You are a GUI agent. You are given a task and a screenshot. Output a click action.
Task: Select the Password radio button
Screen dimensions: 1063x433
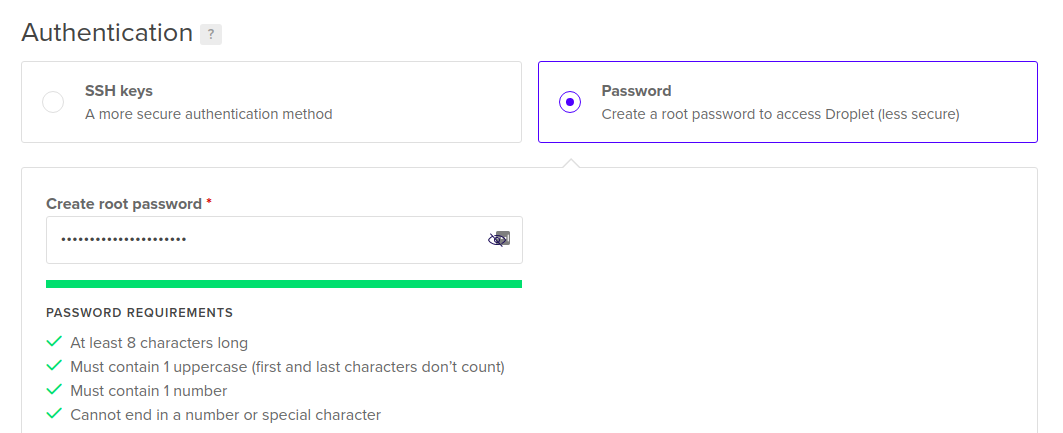[570, 102]
